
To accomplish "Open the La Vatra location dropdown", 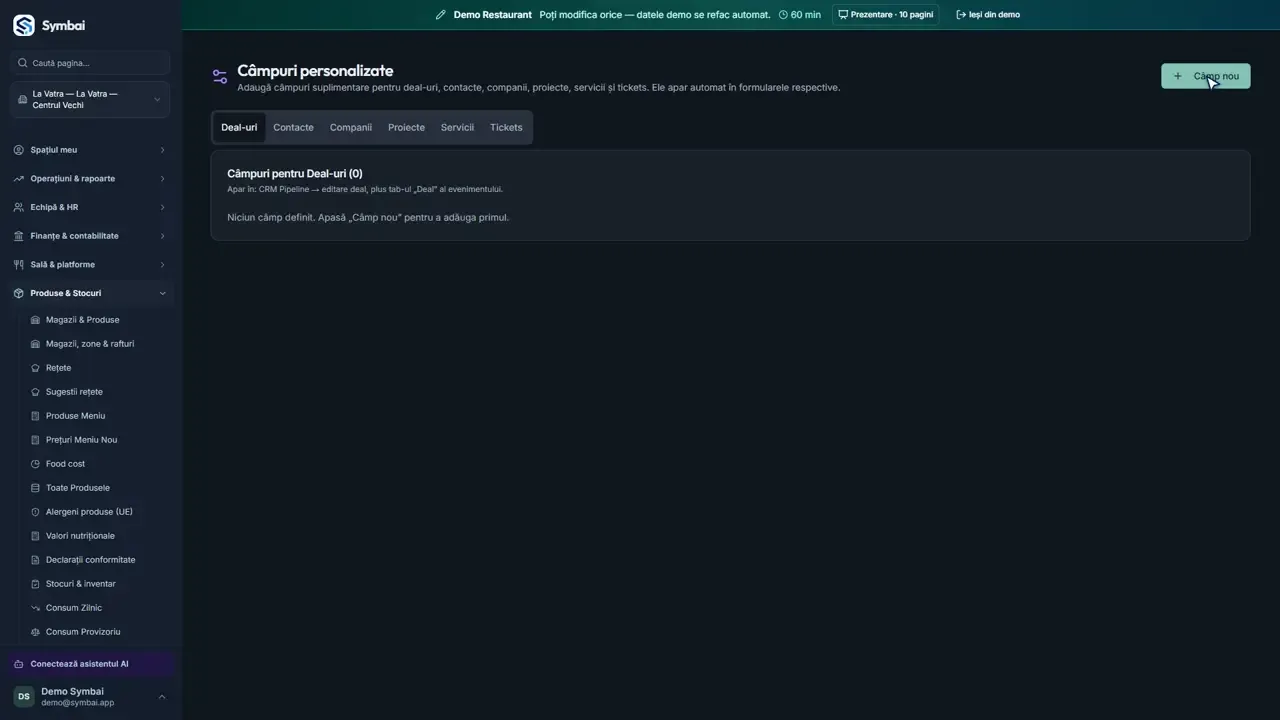I will point(90,100).
